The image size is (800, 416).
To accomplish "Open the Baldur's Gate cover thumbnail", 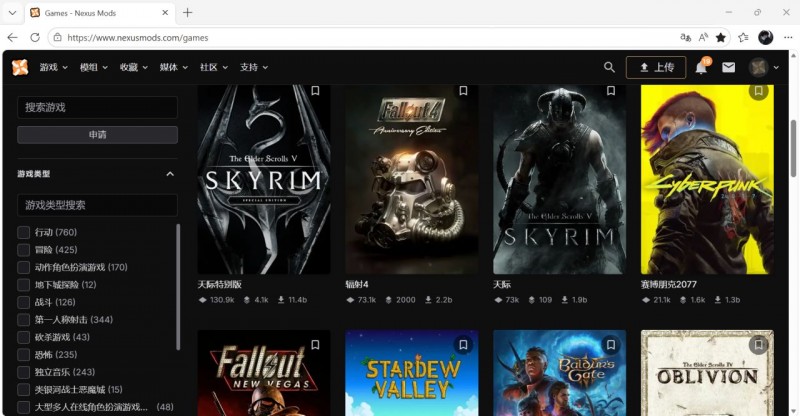I will [x=559, y=373].
